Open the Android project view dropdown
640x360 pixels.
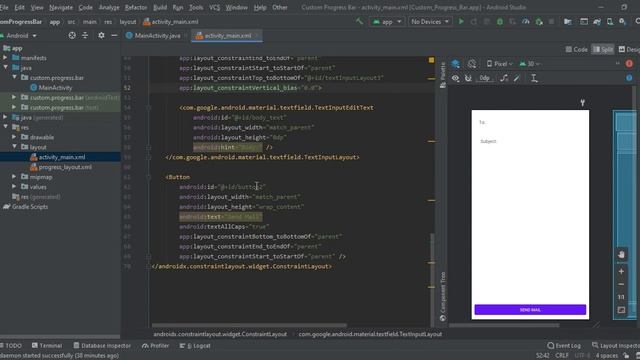(20, 36)
